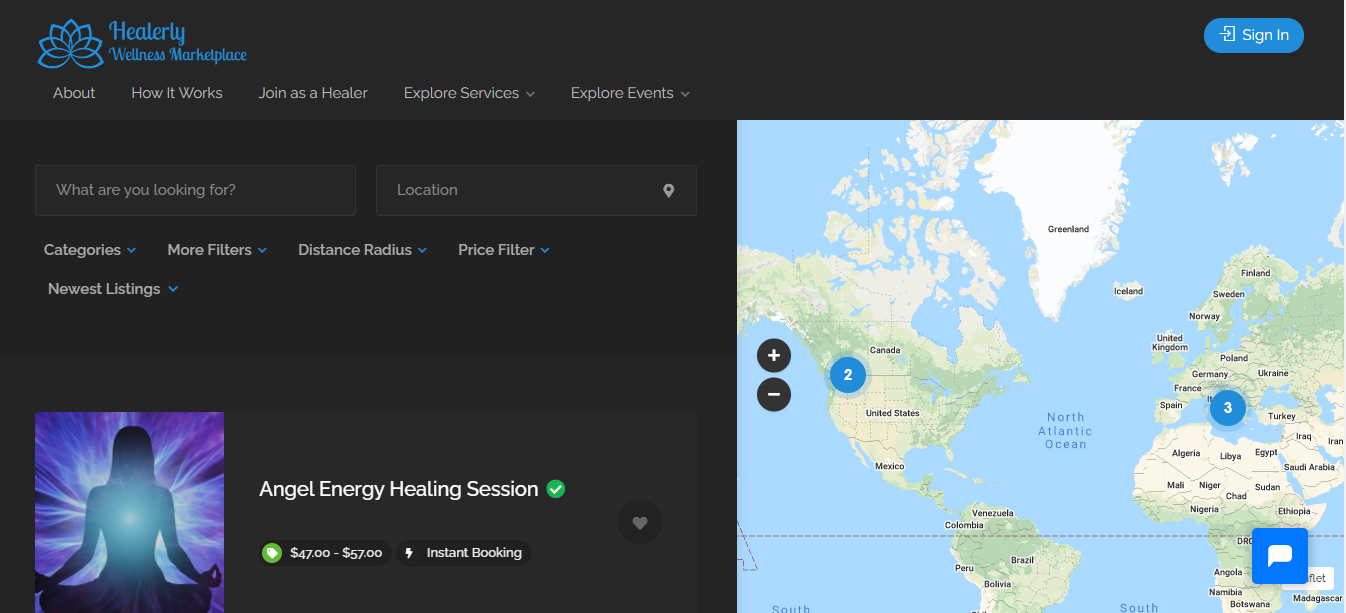Click the Sign In button
Image resolution: width=1346 pixels, height=613 pixels.
coord(1253,35)
